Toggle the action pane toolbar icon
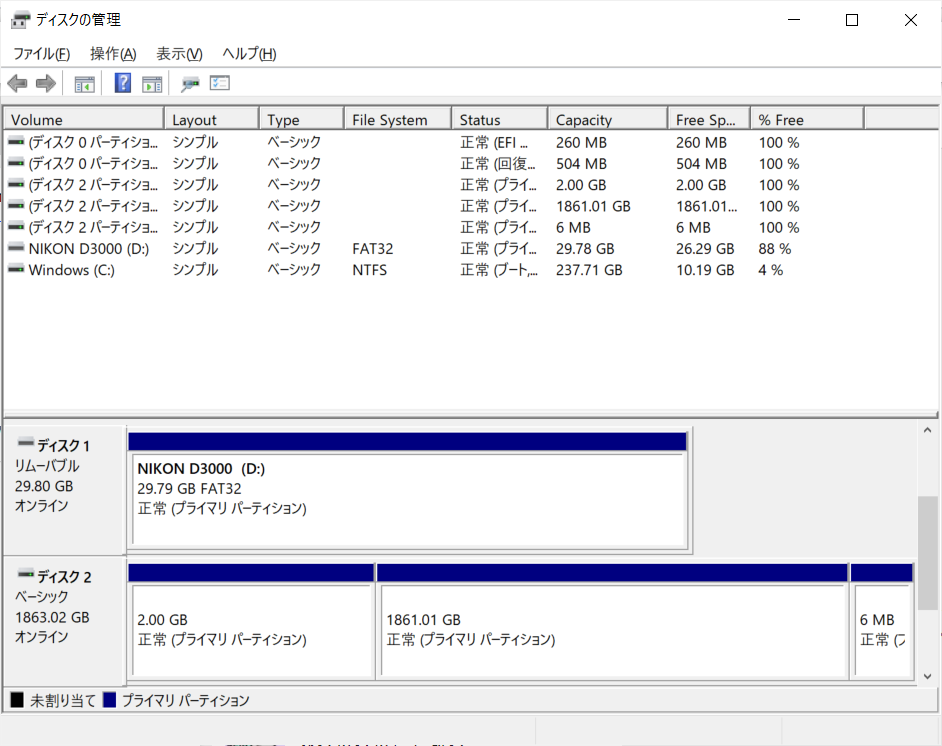The width and height of the screenshot is (942, 746). coord(152,84)
